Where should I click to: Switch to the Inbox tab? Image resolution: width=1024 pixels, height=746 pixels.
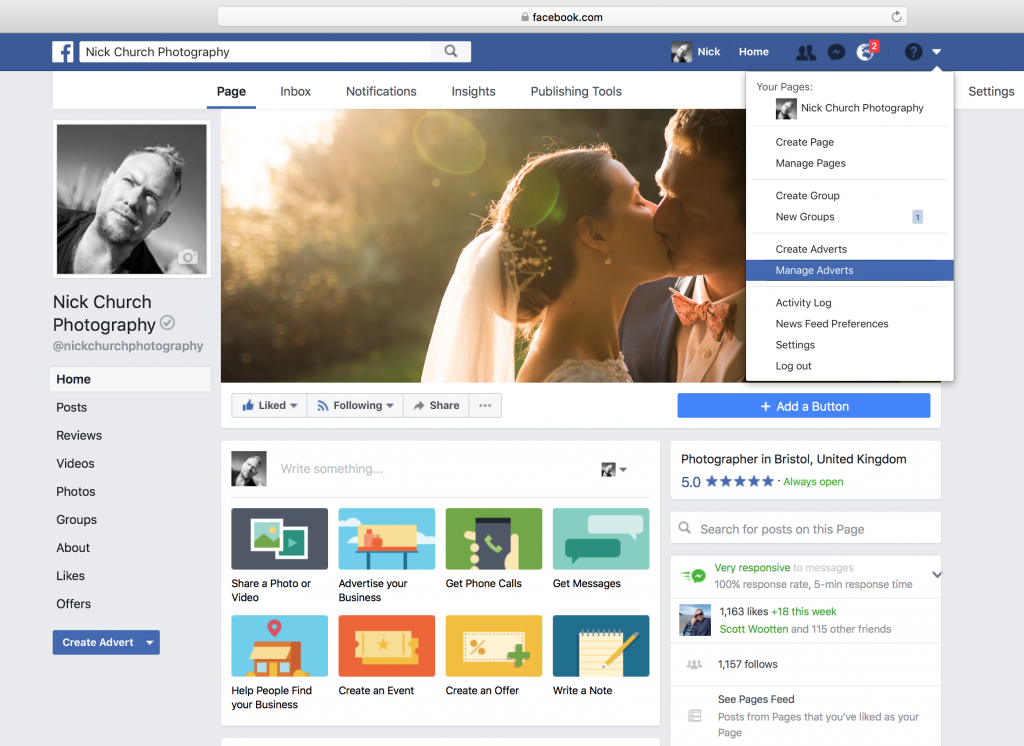(295, 91)
